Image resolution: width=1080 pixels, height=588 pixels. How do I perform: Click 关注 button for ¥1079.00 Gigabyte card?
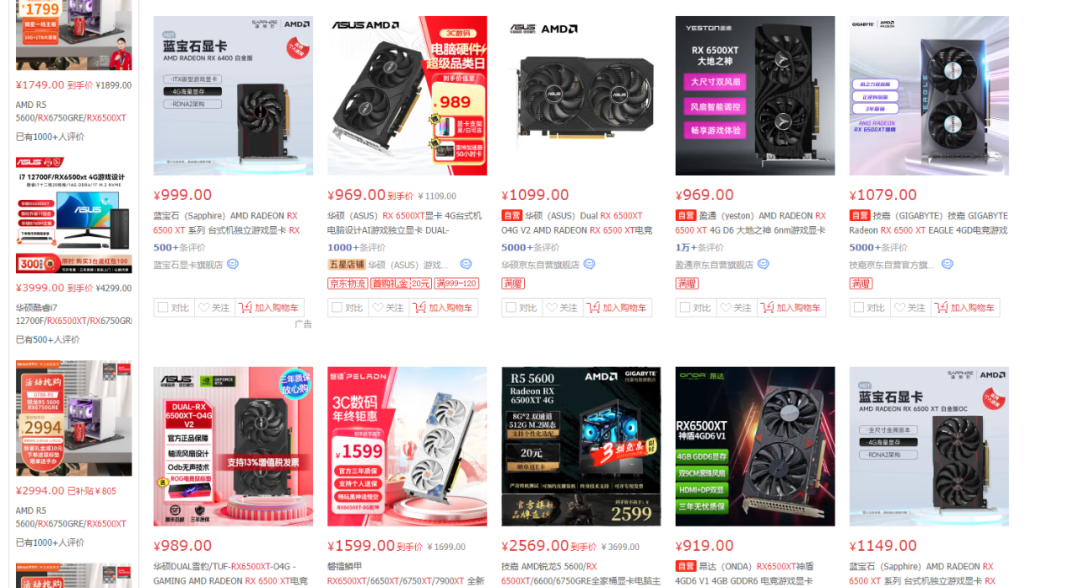[910, 308]
